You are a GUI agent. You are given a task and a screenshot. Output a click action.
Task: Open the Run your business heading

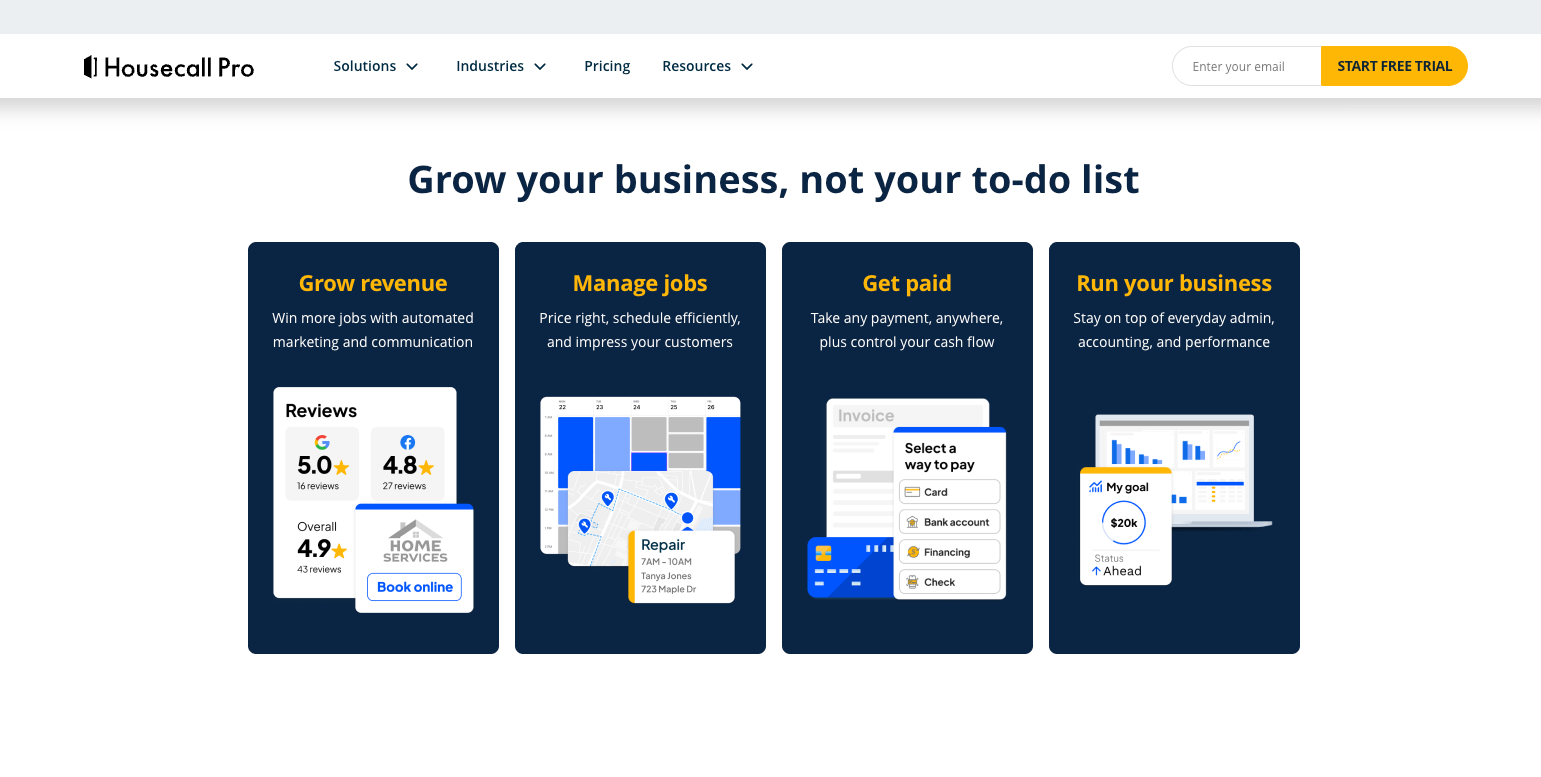[x=1174, y=283]
